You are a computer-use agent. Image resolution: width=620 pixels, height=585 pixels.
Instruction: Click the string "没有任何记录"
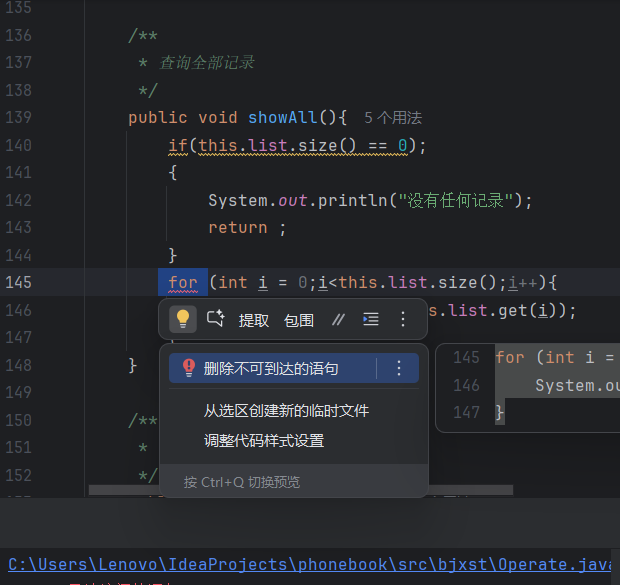(456, 201)
